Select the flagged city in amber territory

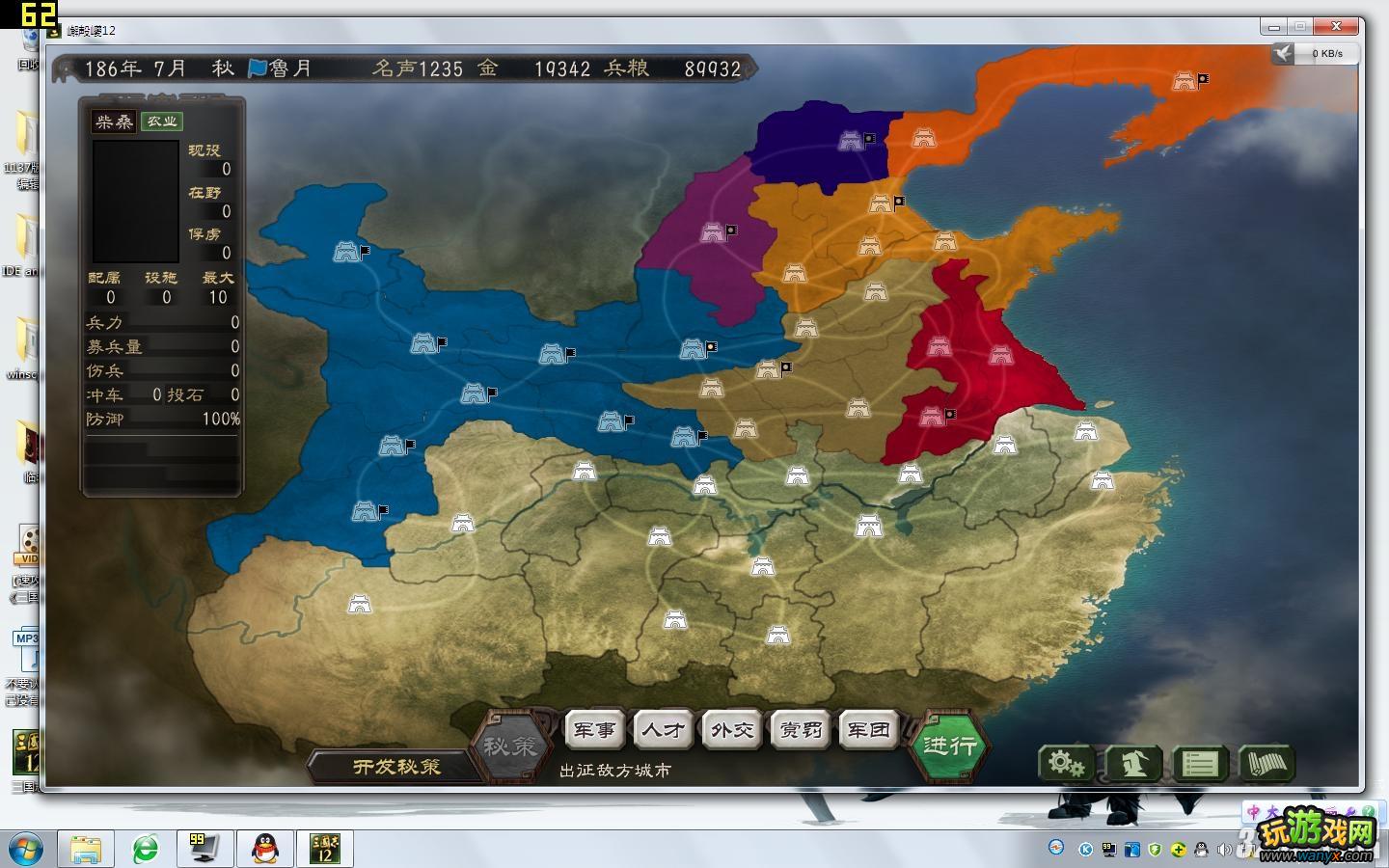click(880, 203)
